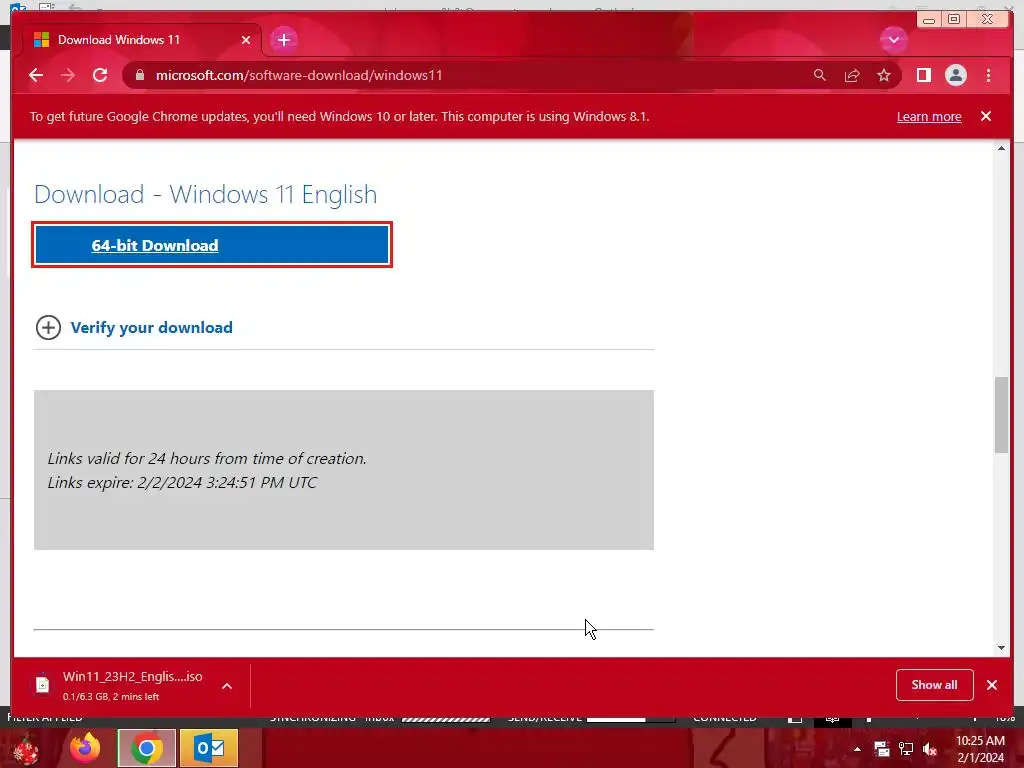Click Verify your download text link
Viewport: 1024px width, 768px height.
tap(152, 327)
